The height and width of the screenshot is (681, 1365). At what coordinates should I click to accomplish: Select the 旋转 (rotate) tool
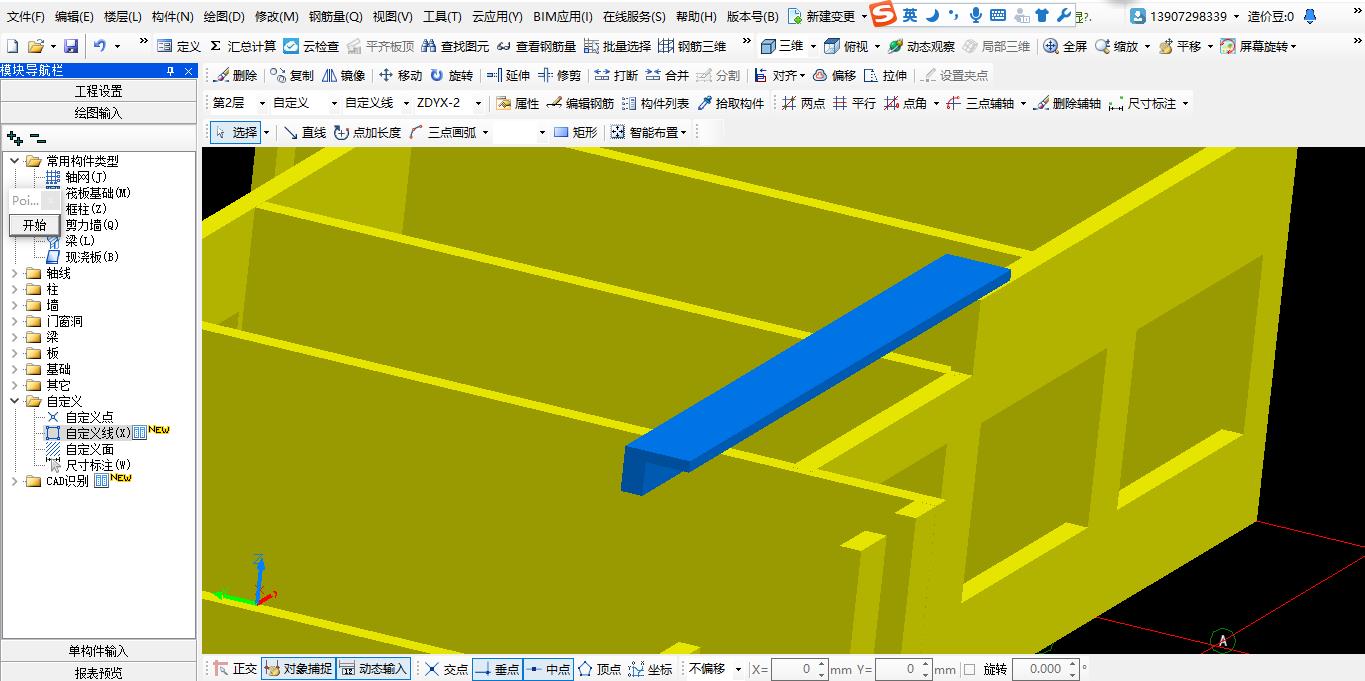tap(451, 75)
